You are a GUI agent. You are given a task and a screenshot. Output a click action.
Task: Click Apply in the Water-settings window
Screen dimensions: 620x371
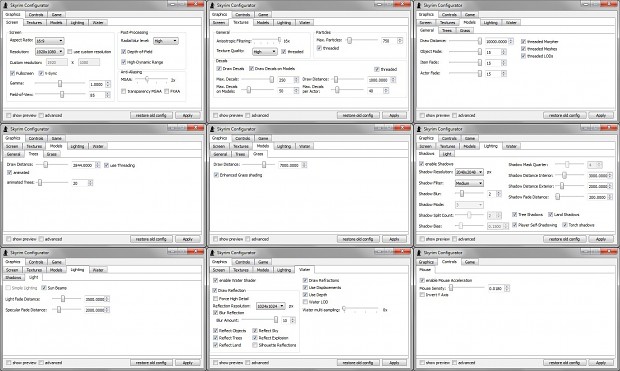394,363
